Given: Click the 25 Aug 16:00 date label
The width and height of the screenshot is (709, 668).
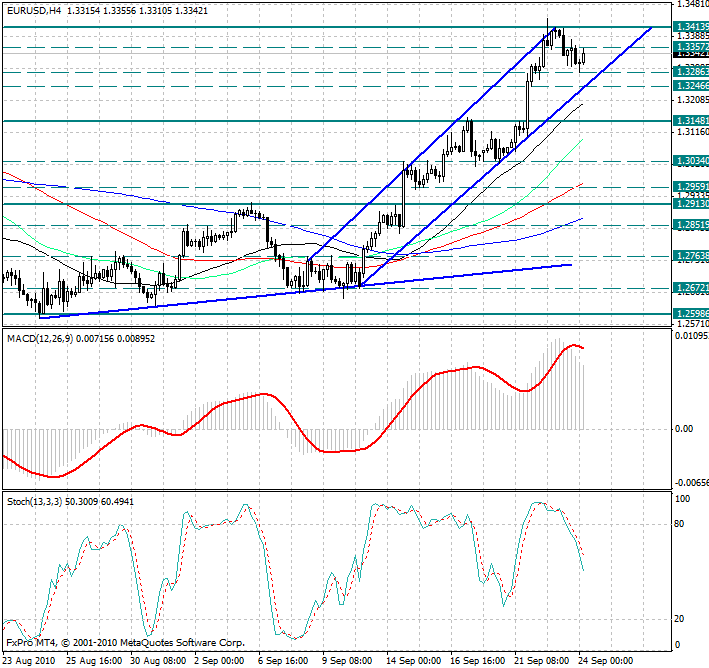Looking at the screenshot, I should [x=94, y=661].
